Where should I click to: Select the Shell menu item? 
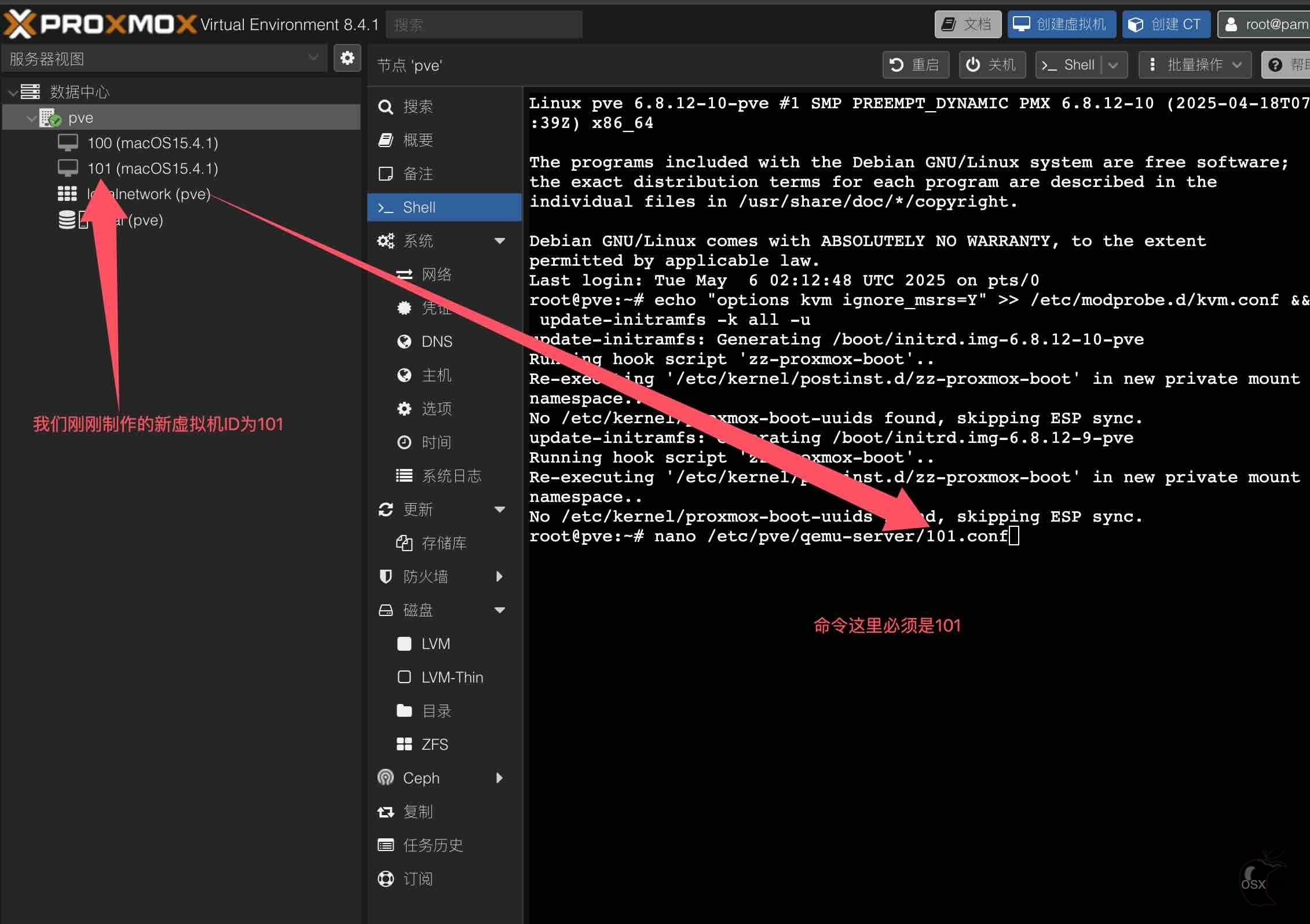tap(444, 207)
